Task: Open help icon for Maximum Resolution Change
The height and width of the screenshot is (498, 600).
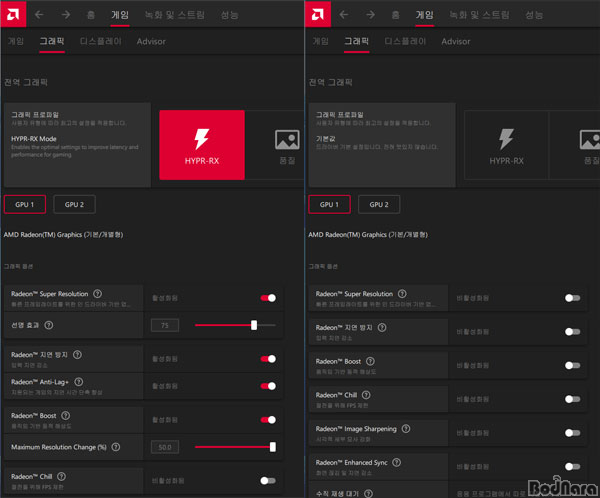Action: click(116, 447)
